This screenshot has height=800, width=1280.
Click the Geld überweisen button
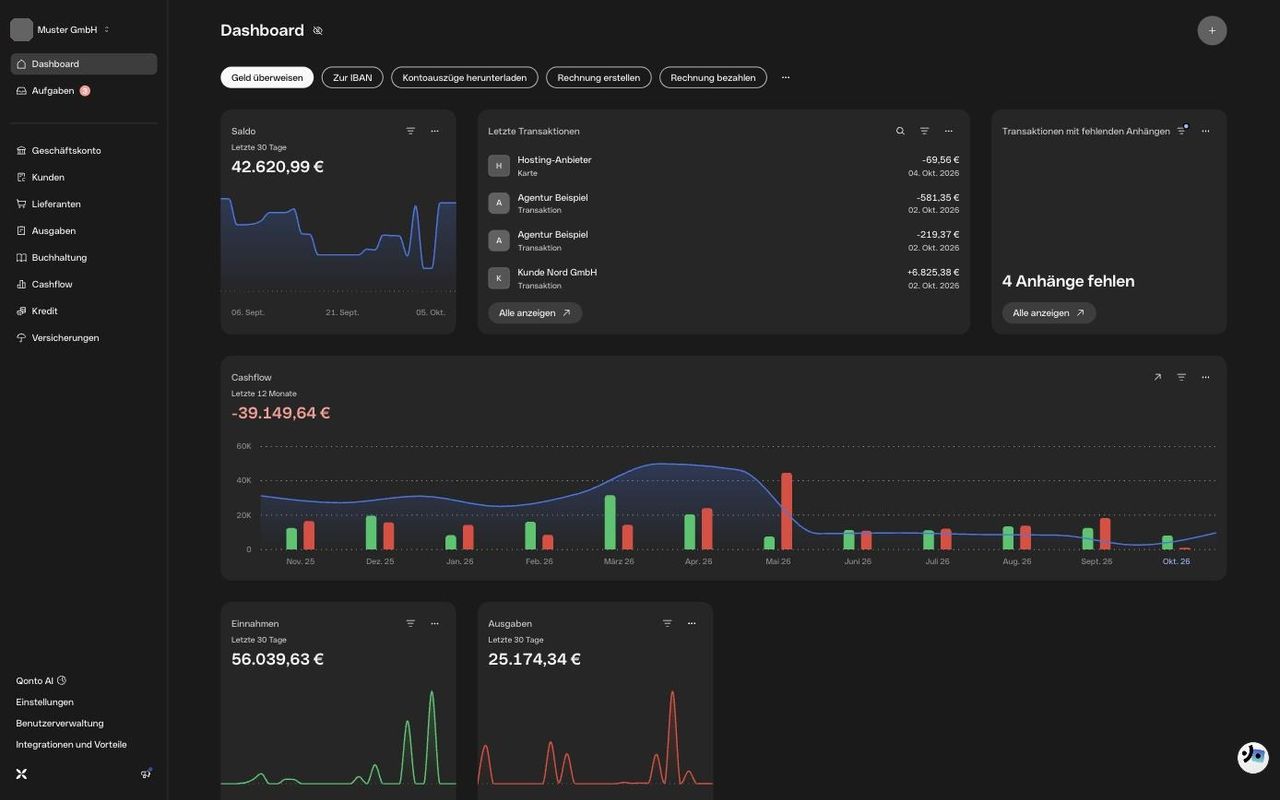pyautogui.click(x=267, y=78)
